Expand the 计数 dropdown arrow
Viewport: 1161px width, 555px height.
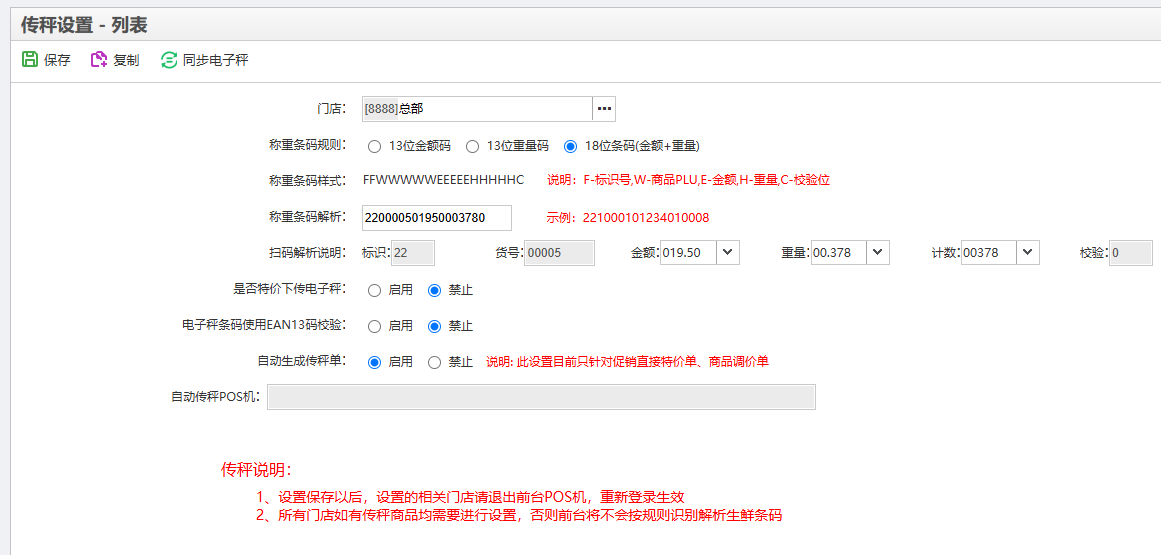(x=1028, y=252)
